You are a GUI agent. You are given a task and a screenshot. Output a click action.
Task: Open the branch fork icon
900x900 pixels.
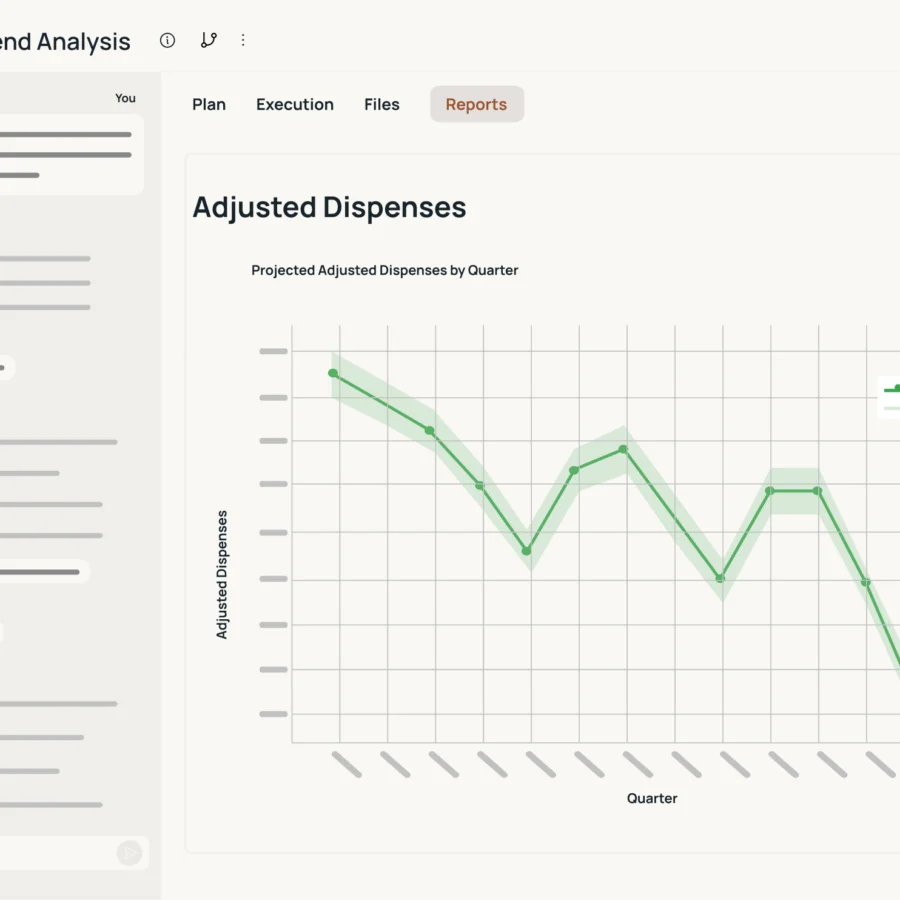[x=208, y=40]
